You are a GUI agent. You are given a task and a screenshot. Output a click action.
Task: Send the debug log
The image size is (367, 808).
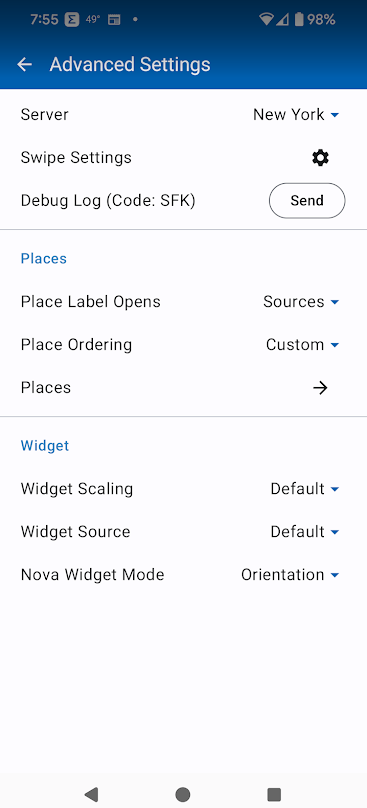(x=307, y=200)
